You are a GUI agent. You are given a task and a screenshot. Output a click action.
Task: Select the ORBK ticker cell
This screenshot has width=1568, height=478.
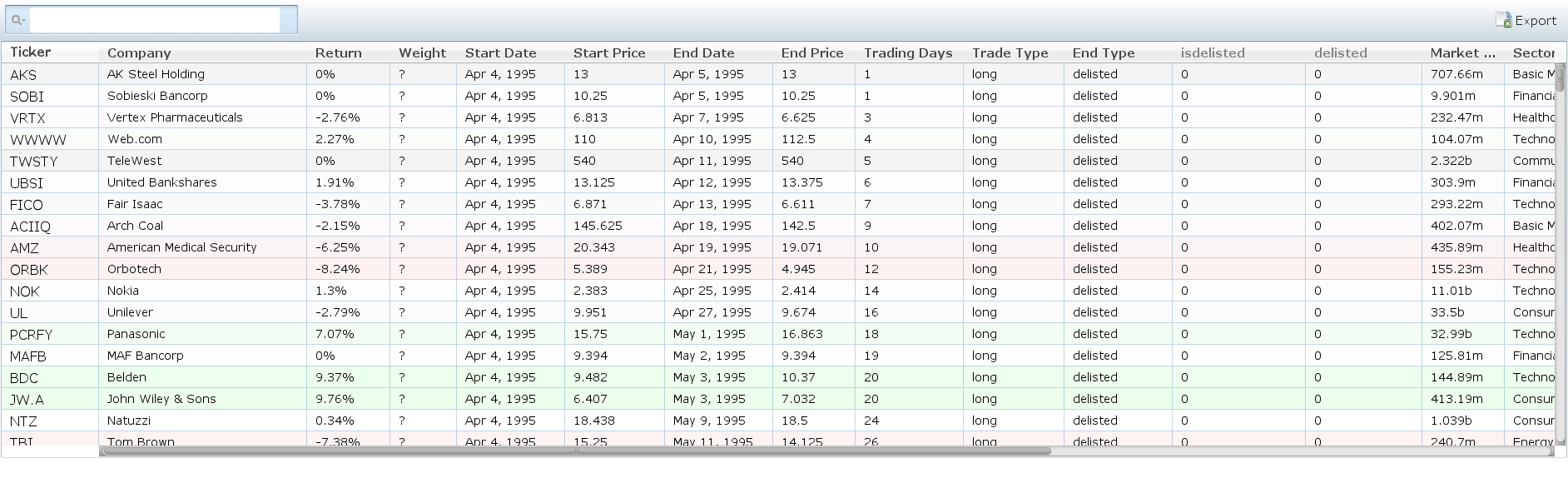pos(50,269)
